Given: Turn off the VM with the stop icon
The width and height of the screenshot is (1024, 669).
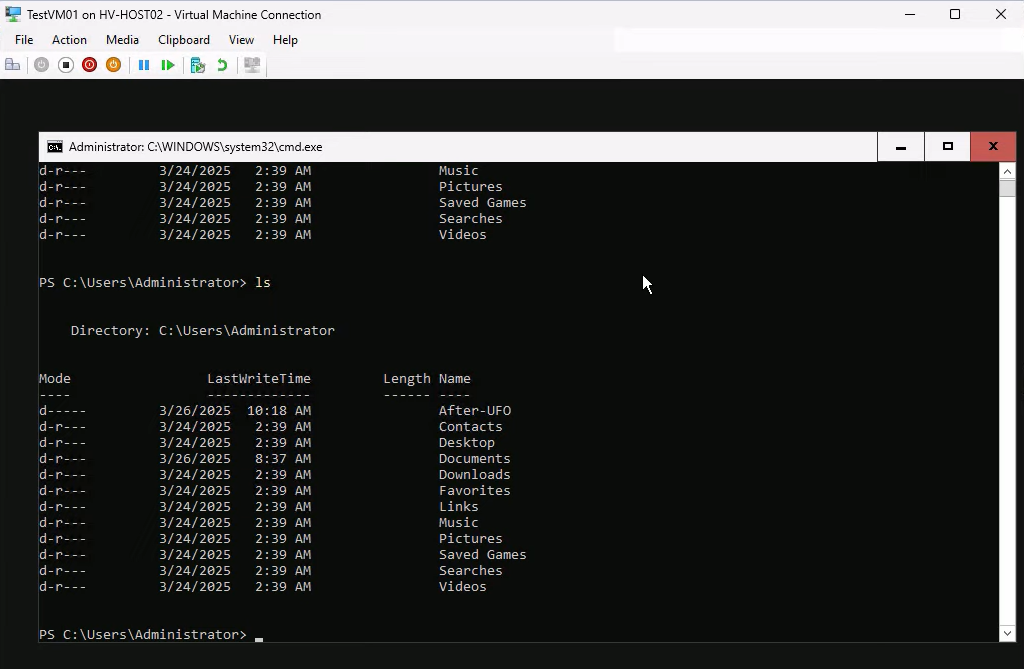Looking at the screenshot, I should click(x=65, y=65).
